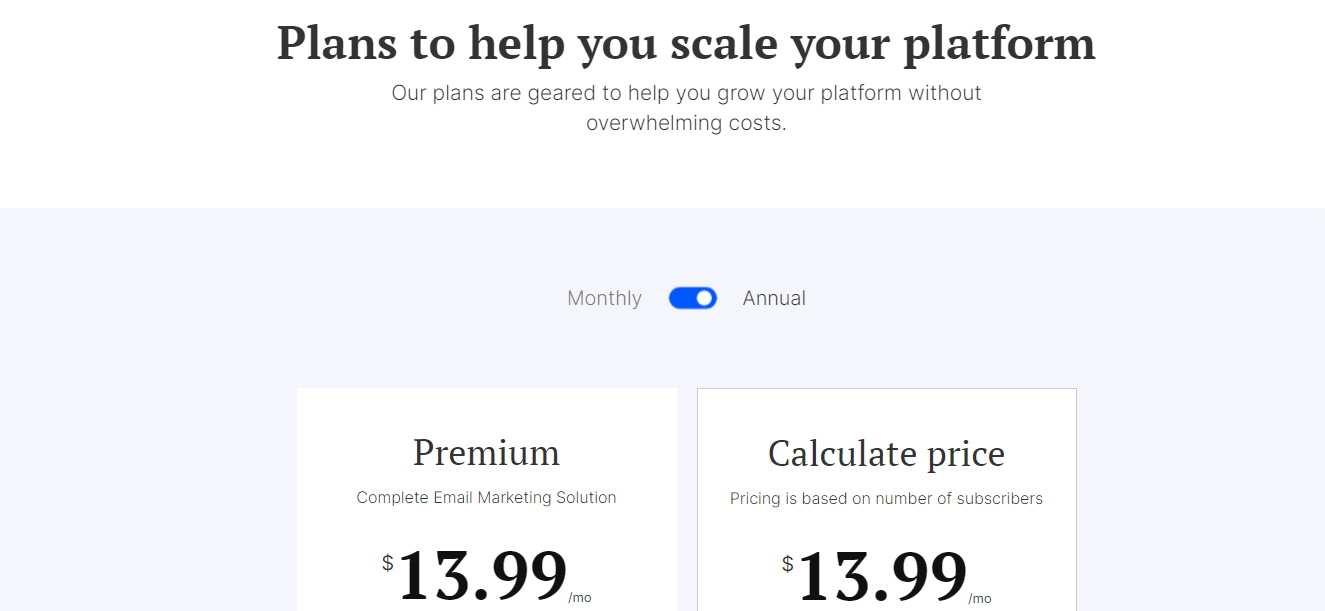Click 'Complete Email Marketing Solution' subtitle
The image size is (1325, 611).
click(x=486, y=497)
